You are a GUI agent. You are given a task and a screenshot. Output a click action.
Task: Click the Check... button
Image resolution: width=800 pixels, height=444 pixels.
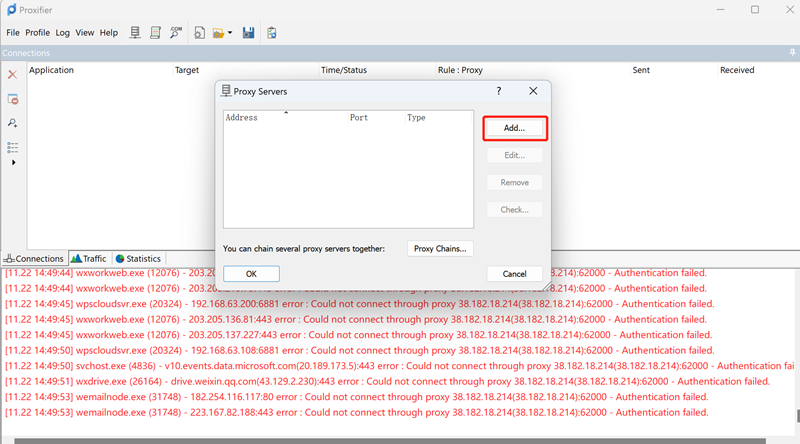514,210
